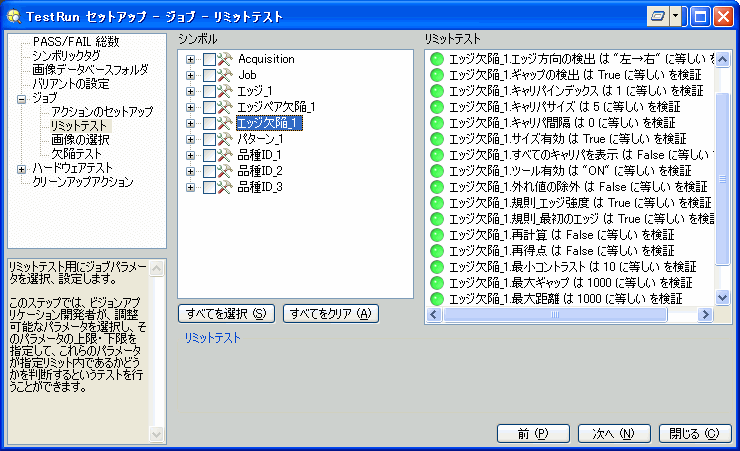Screen dimensions: 740x451
Task: Click the icon next to 品種ID_1
Action: coord(225,155)
